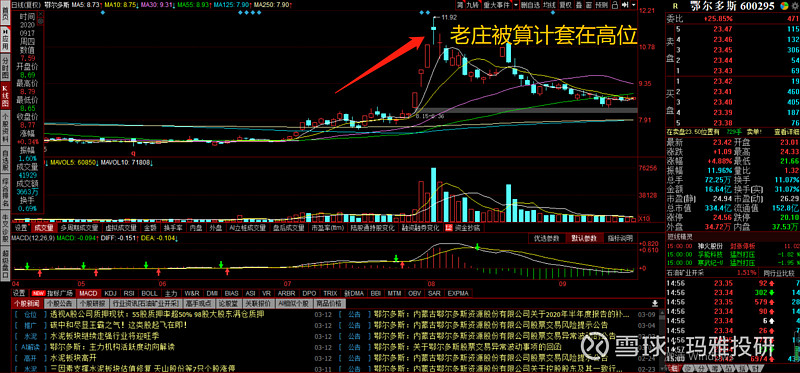Select the AI立桩成交量 indicator tab
The image size is (800, 373).
tap(247, 228)
